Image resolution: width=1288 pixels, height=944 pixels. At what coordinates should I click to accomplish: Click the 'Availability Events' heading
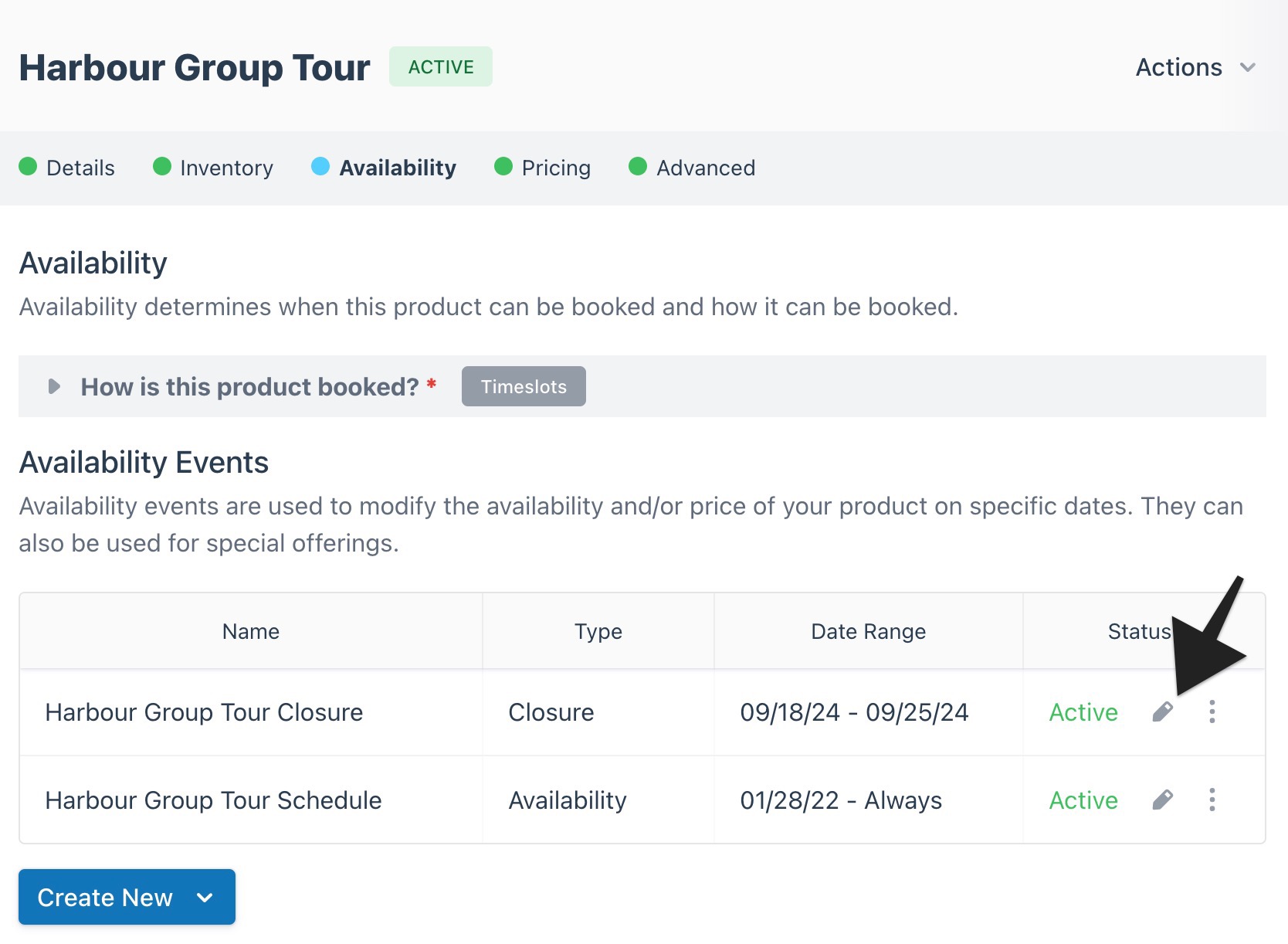tap(144, 462)
